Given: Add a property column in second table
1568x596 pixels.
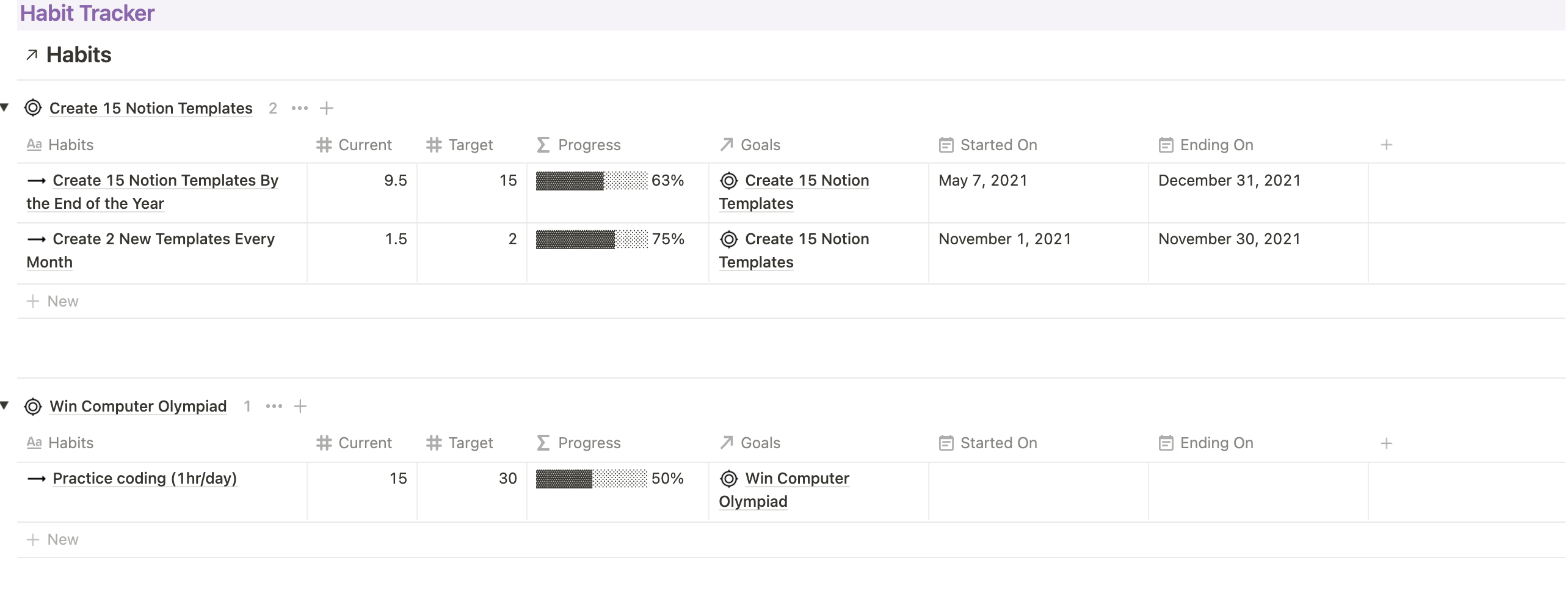Looking at the screenshot, I should (1386, 443).
